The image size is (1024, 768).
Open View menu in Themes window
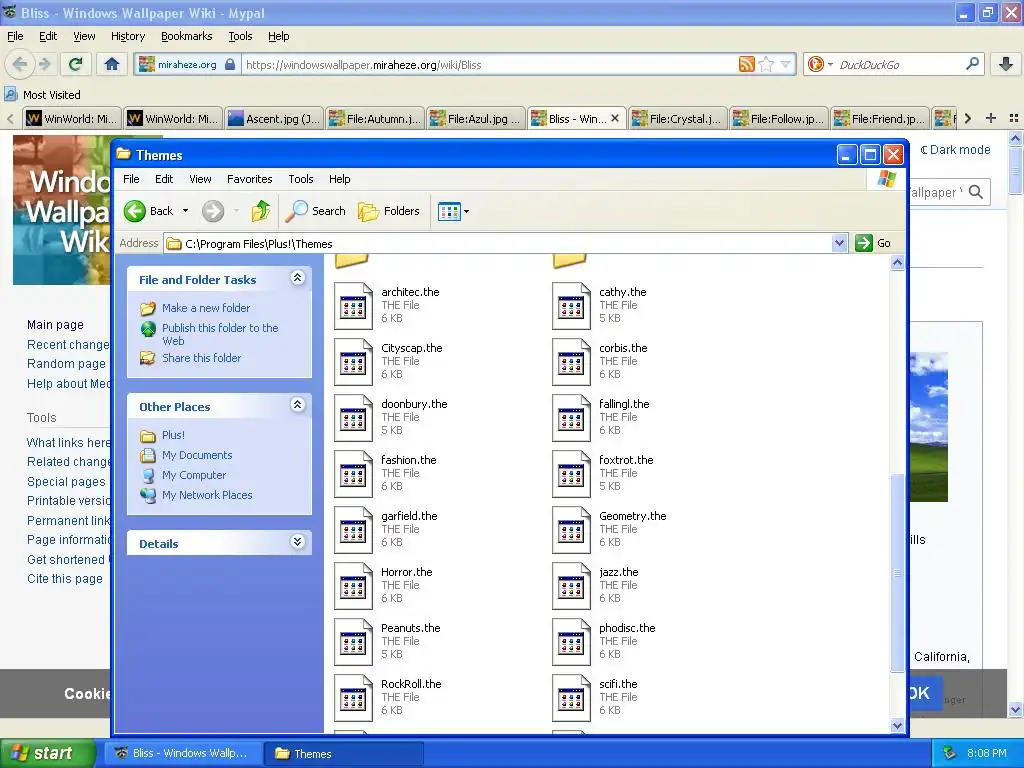coord(200,179)
